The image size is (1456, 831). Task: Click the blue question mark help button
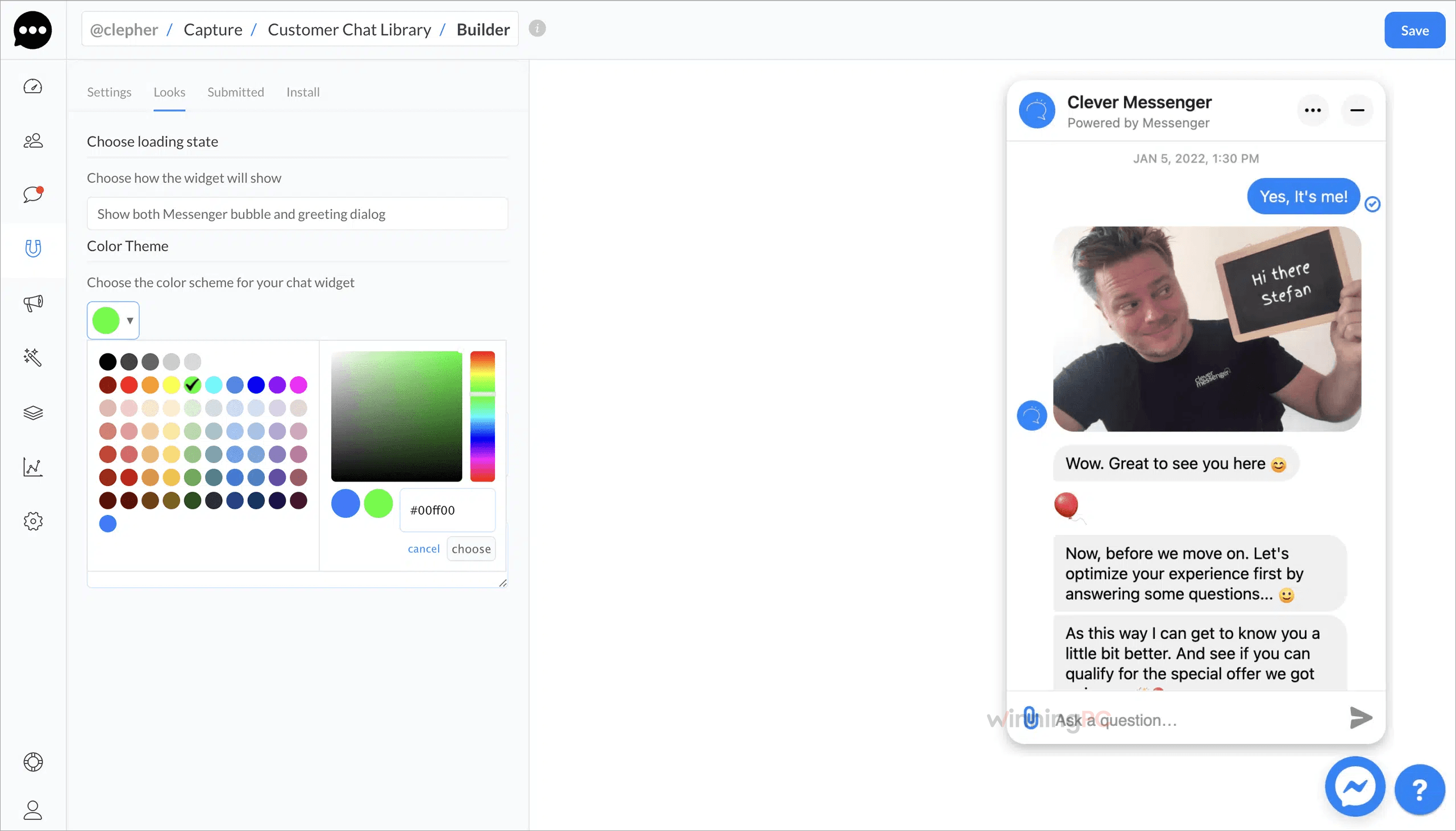tap(1420, 790)
